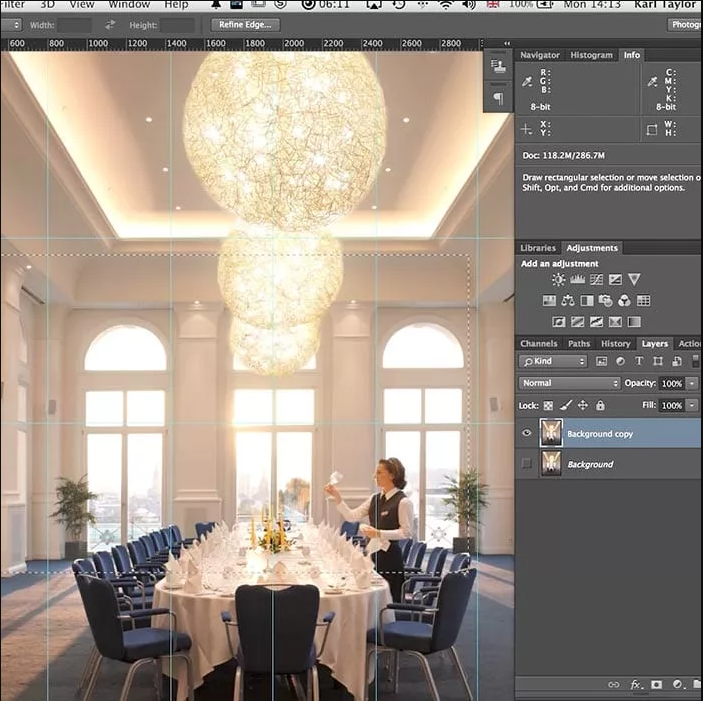Switch to the Paths tab
Image resolution: width=703 pixels, height=701 pixels.
tap(579, 344)
